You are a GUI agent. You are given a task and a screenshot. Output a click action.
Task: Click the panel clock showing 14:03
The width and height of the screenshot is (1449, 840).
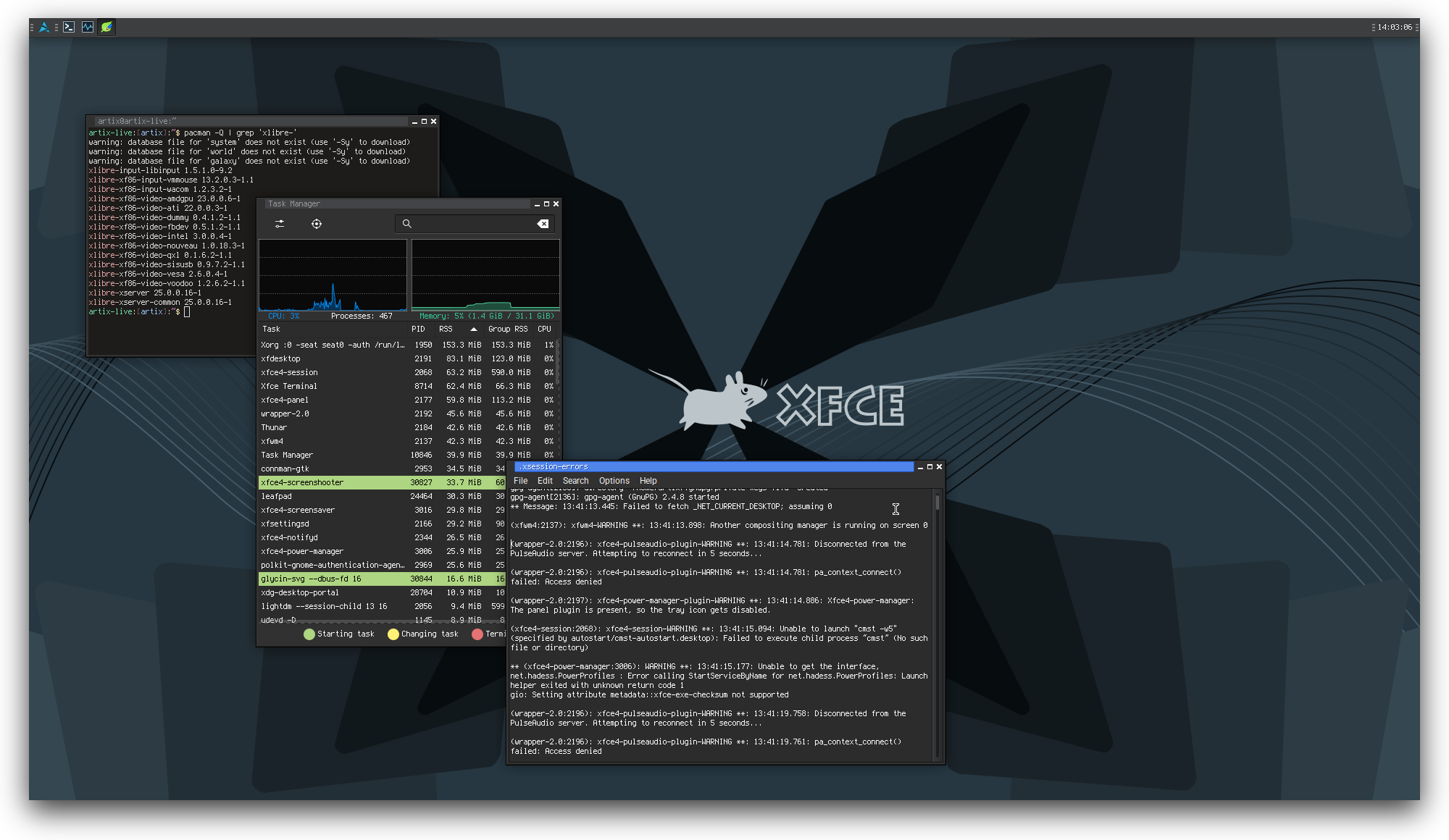click(x=1395, y=27)
